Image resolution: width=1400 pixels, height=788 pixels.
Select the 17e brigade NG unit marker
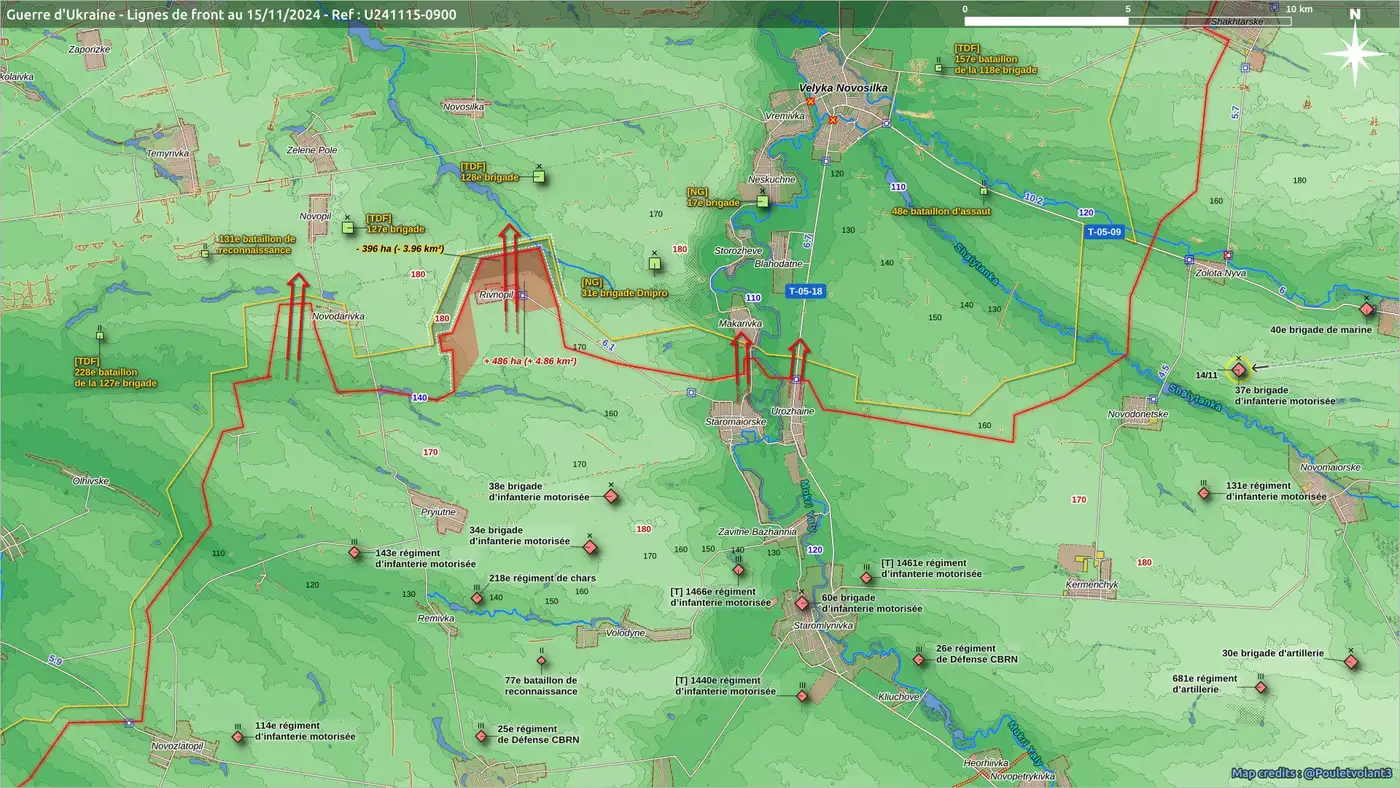tap(762, 201)
